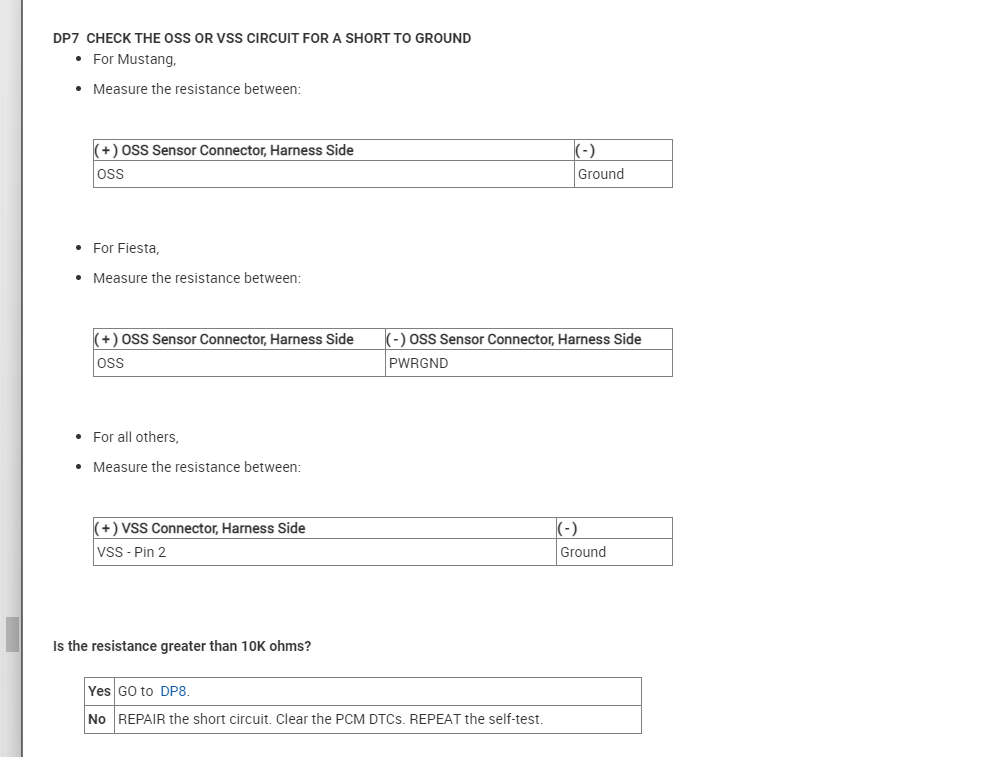This screenshot has height=757, width=989.
Task: Click the "(-)" header in the VSS table
Action: click(x=568, y=528)
